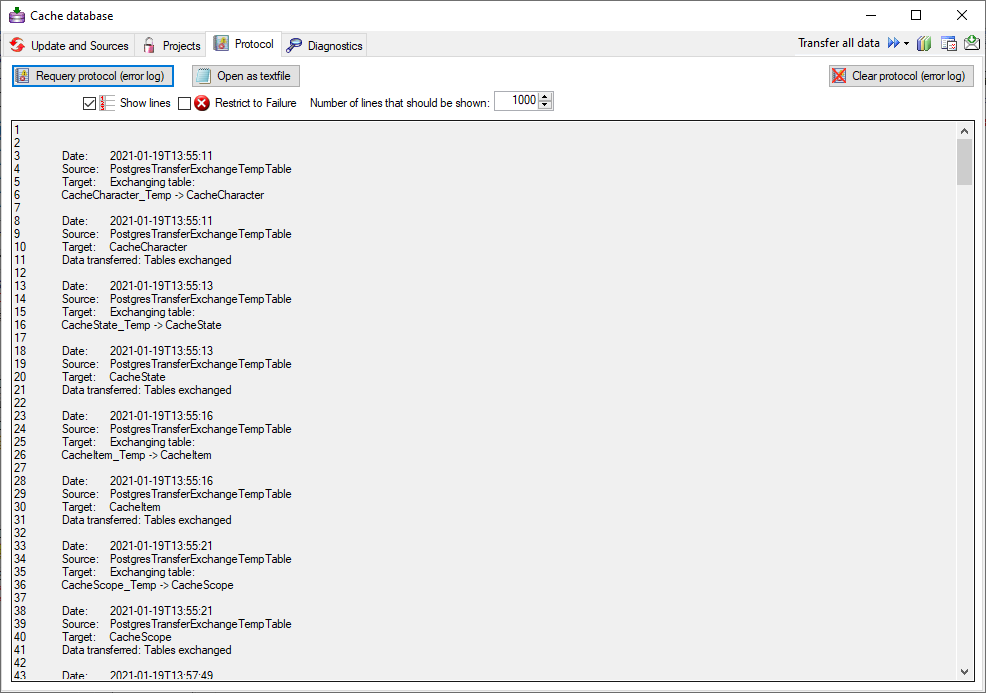Enable the Restrict to Failure checkbox

click(x=184, y=103)
